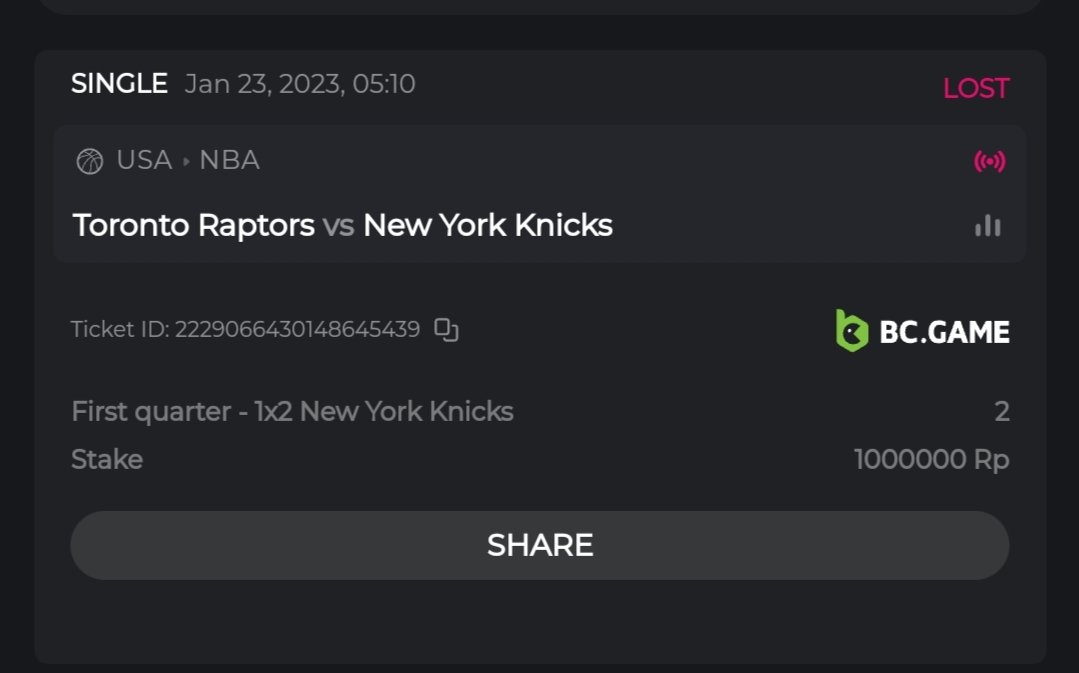Copy the ticket ID with copy icon
Image resolution: width=1079 pixels, height=673 pixels.
click(x=447, y=329)
